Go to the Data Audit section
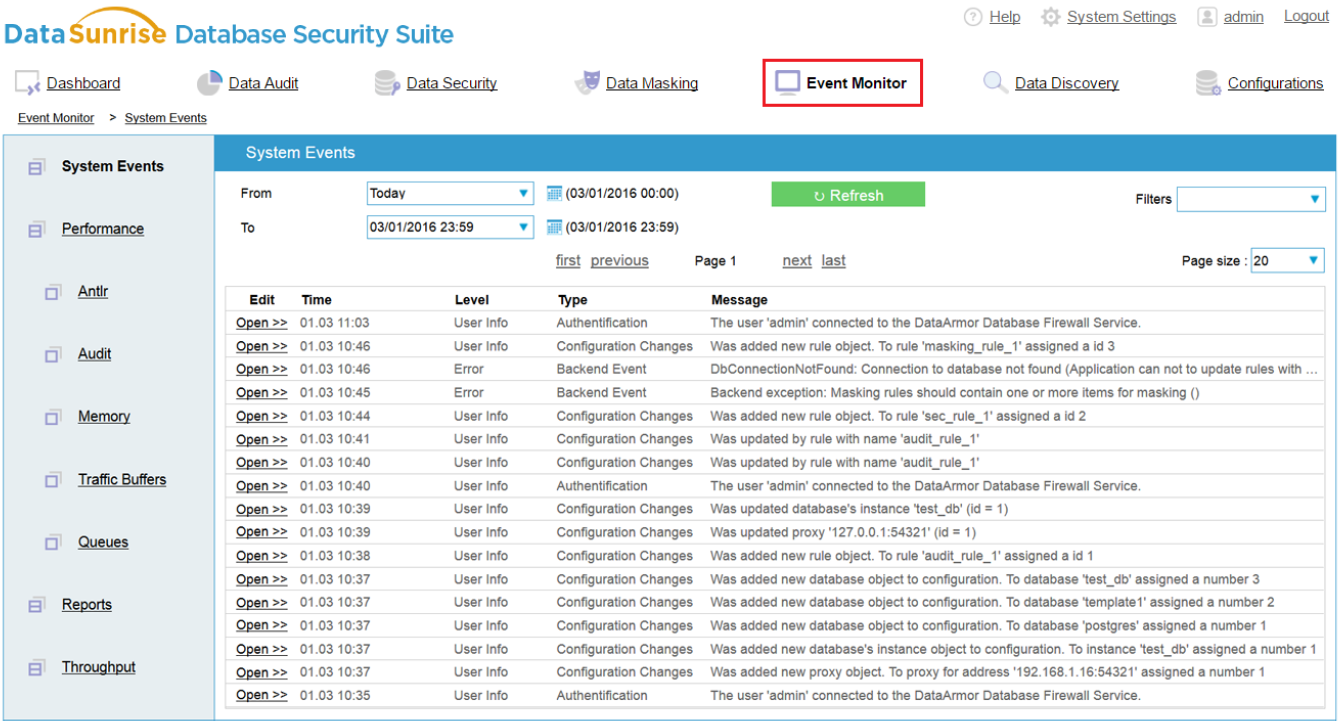 pyautogui.click(x=263, y=83)
